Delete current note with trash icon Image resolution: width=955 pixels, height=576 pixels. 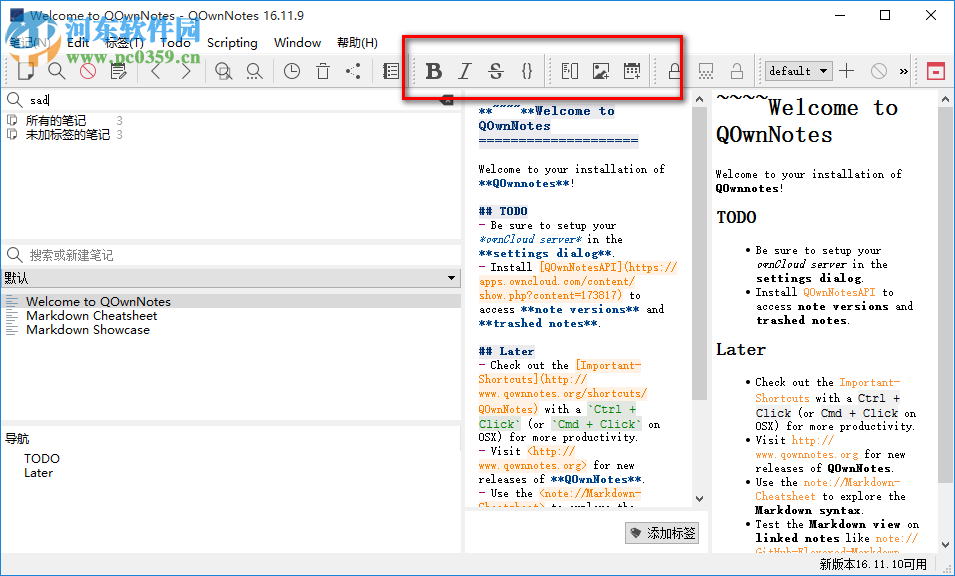[x=322, y=71]
